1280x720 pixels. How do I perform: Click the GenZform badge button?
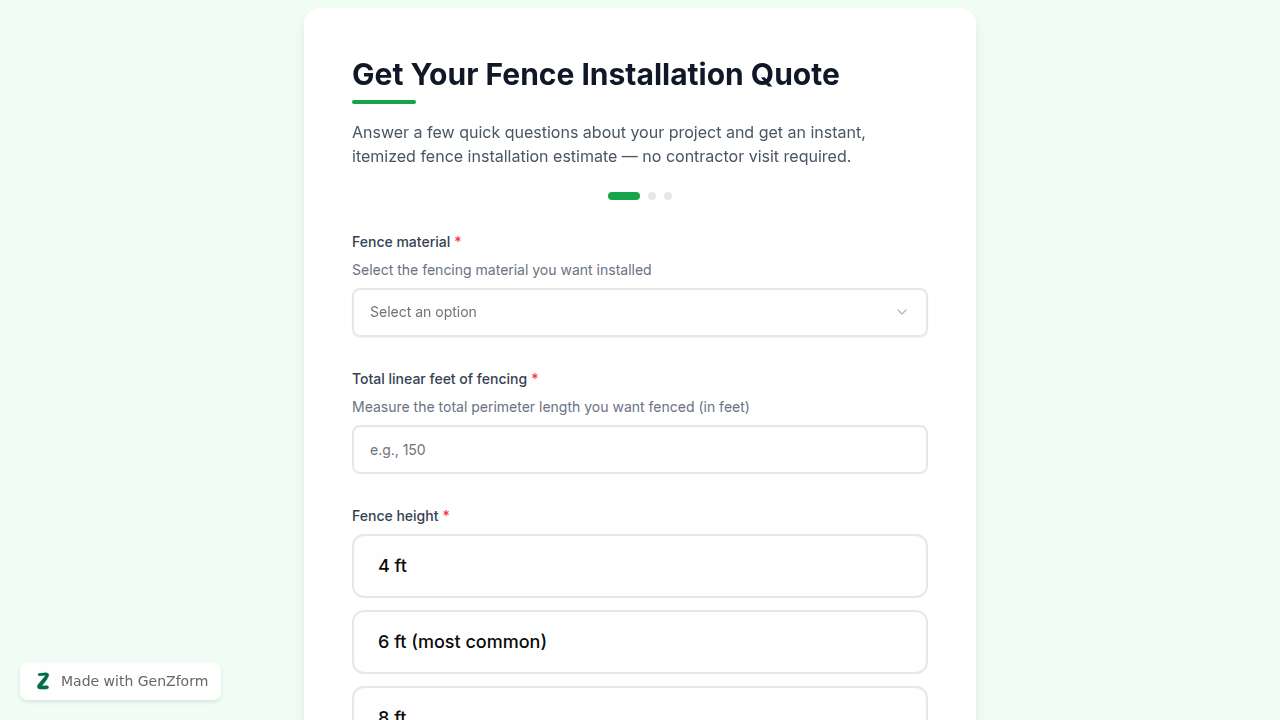120,681
